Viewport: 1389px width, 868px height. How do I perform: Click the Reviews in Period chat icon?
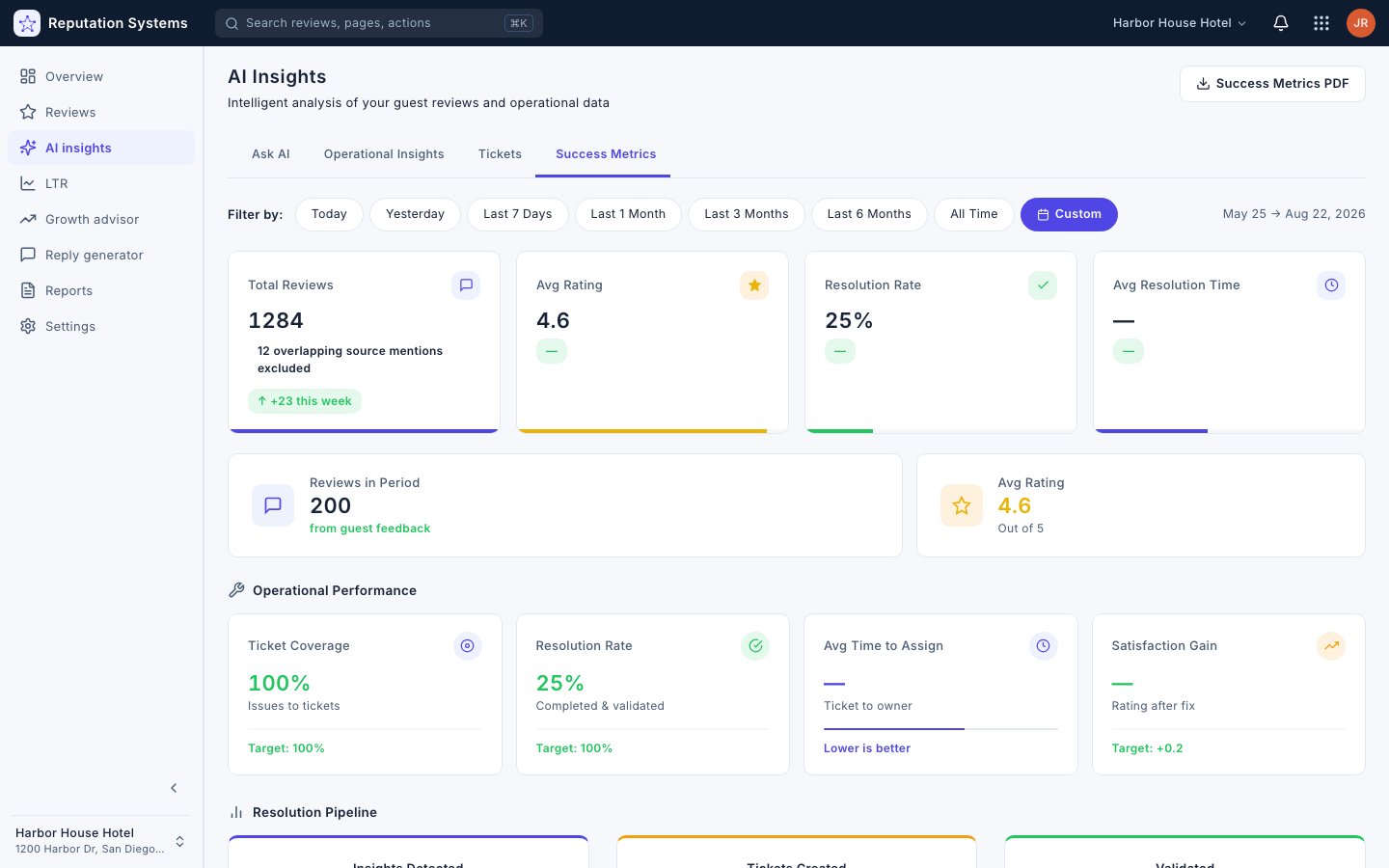click(x=273, y=505)
